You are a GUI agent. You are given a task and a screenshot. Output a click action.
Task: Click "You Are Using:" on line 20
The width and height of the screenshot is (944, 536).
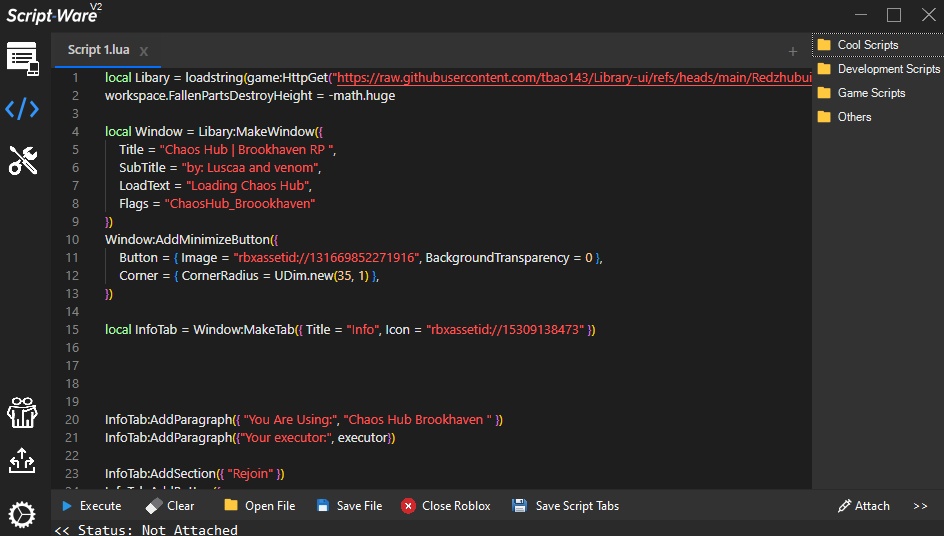pos(291,420)
